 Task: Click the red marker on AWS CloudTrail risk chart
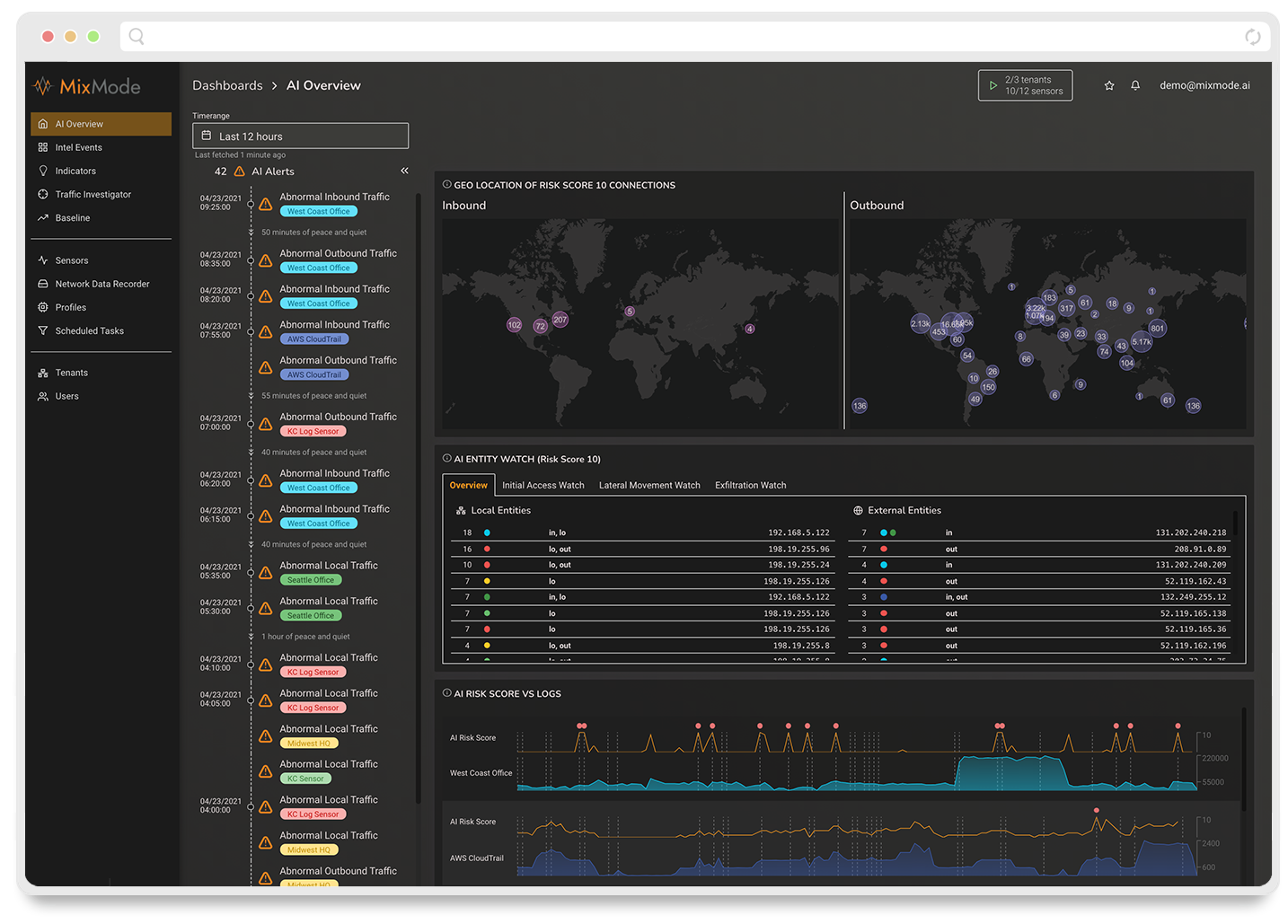(x=1097, y=810)
